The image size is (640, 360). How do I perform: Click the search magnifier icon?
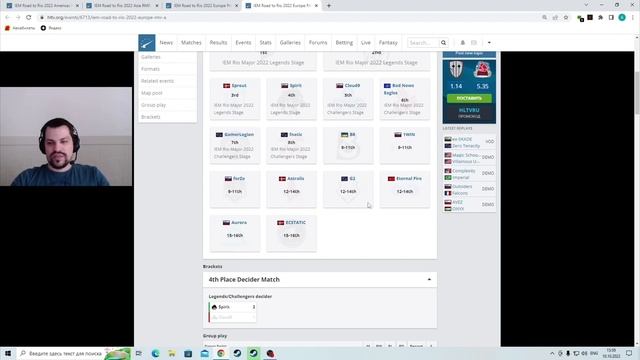coord(443,42)
